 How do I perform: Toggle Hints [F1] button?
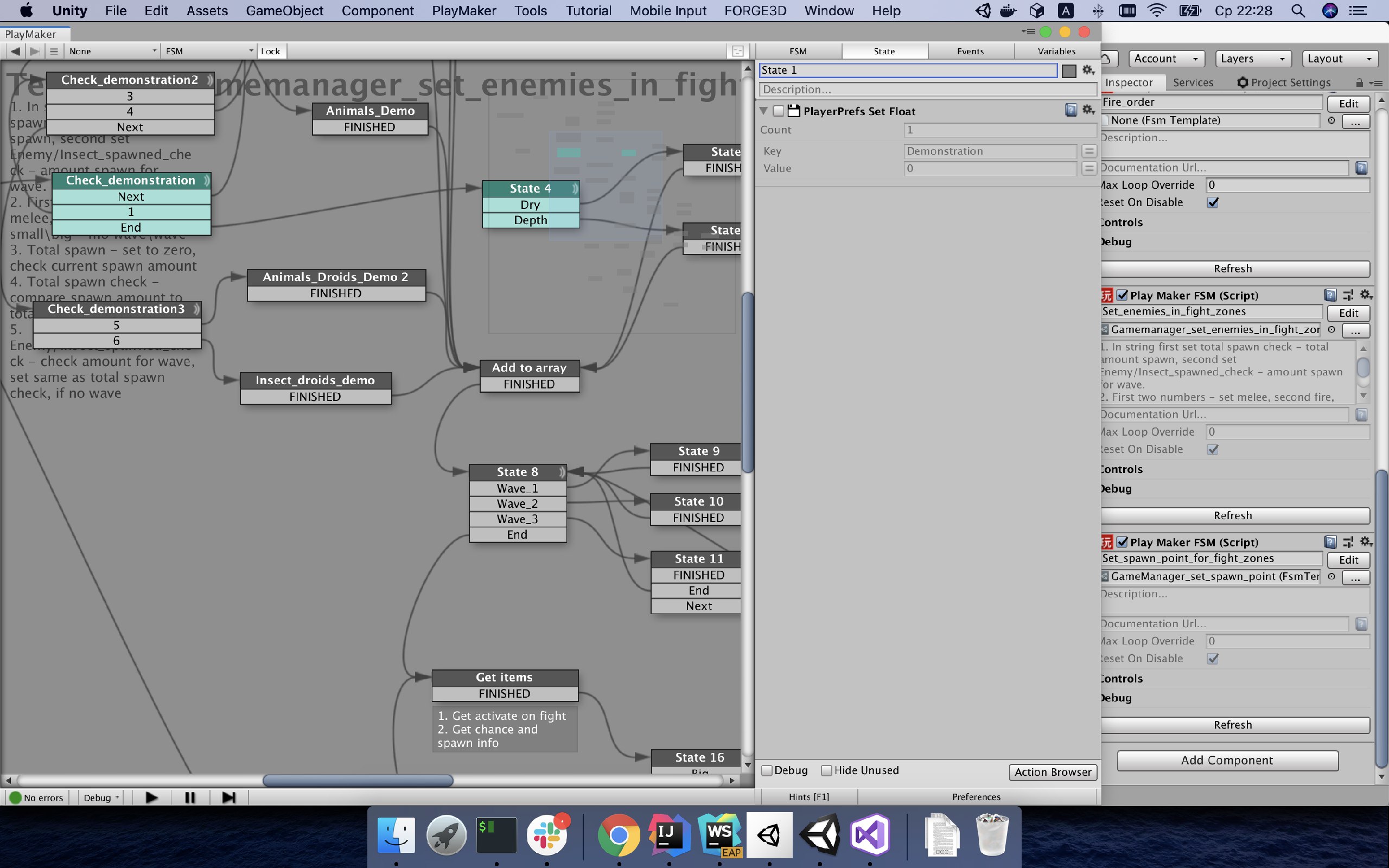(809, 797)
